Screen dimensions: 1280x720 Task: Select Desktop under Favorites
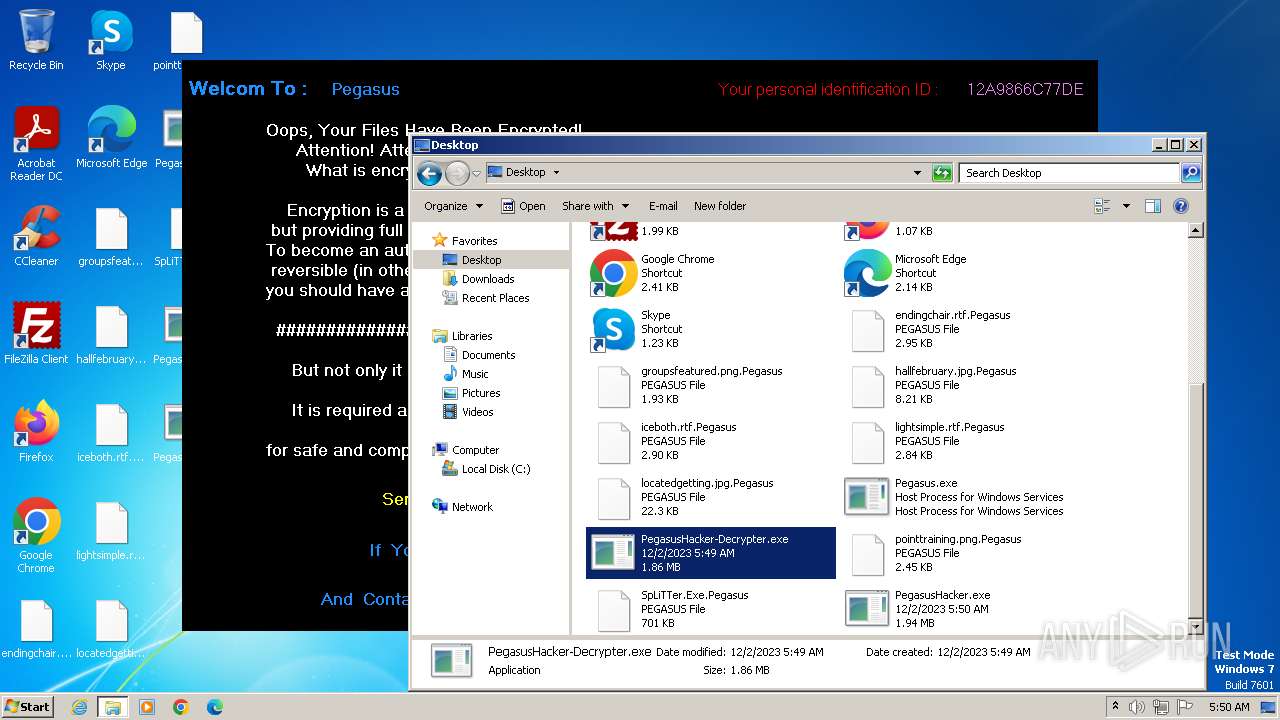pos(481,260)
